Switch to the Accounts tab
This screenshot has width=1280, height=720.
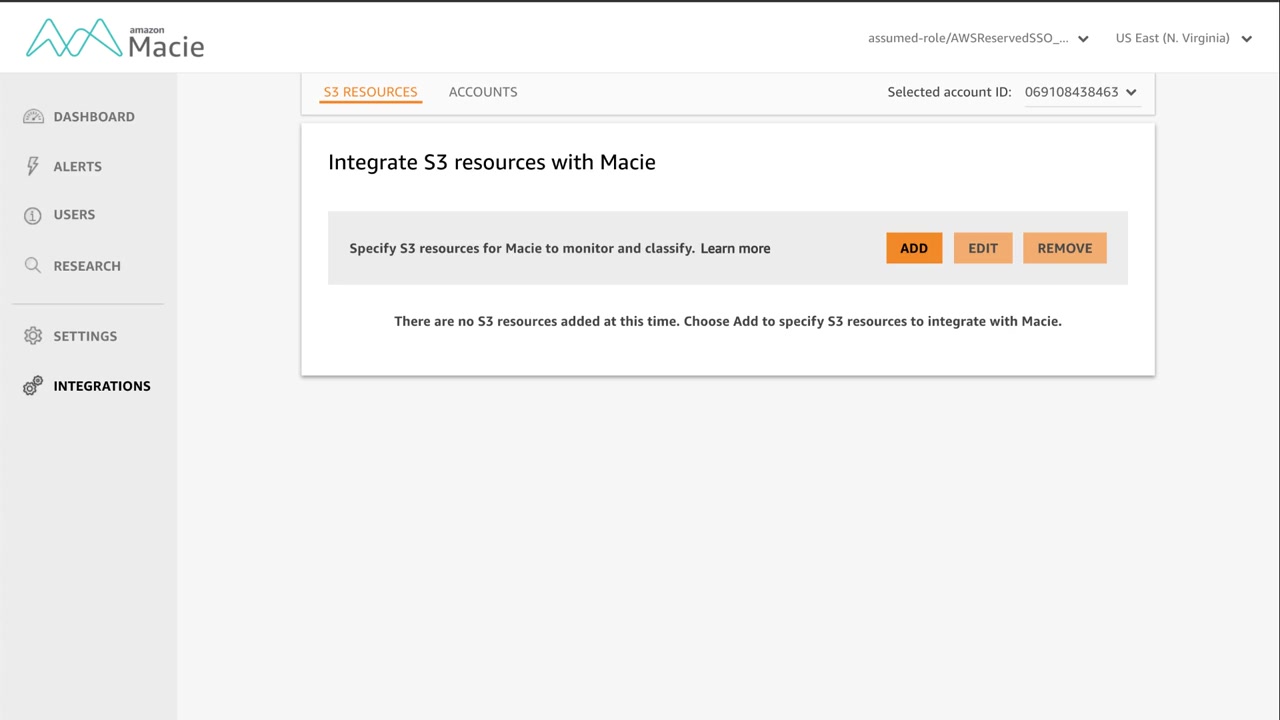coord(483,92)
